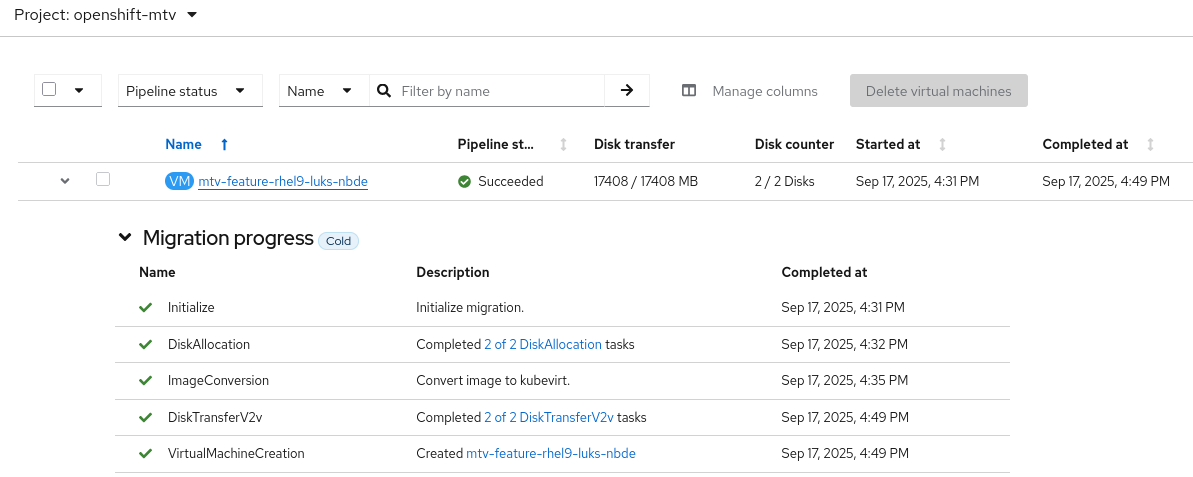Toggle the select-all virtual machines checkbox

pyautogui.click(x=49, y=89)
